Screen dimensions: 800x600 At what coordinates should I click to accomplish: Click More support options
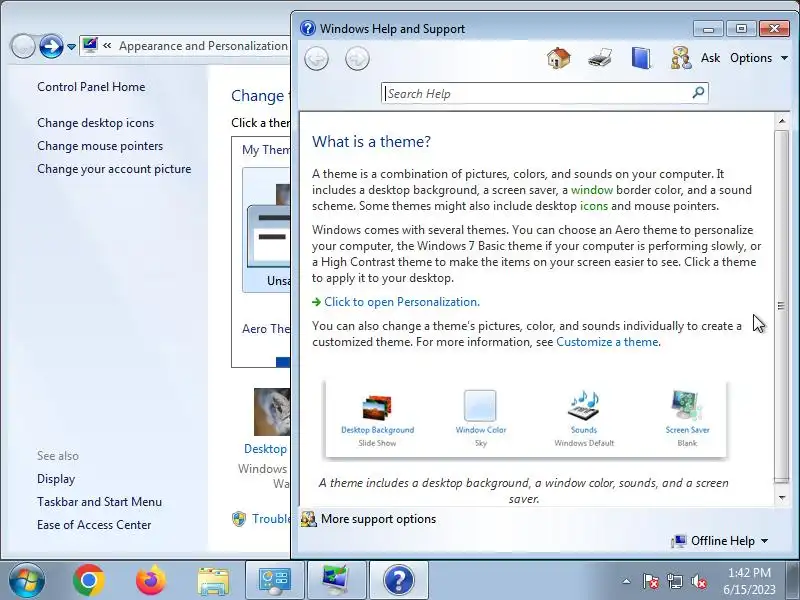[x=378, y=519]
